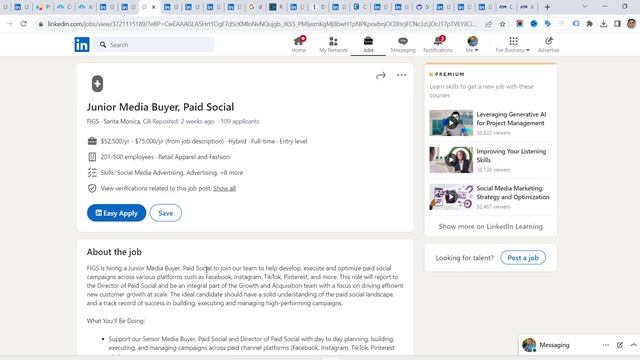Bookmark this page with the star icon

pyautogui.click(x=502, y=24)
